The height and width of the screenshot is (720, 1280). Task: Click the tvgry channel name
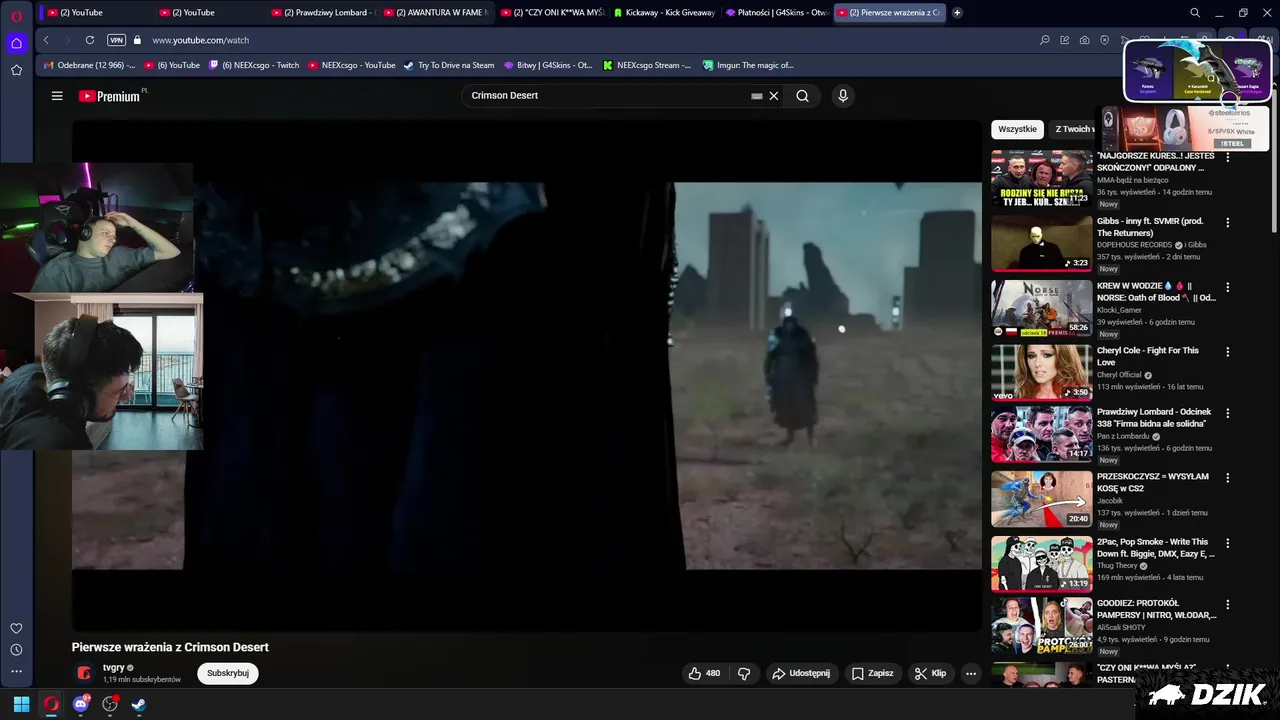click(x=114, y=667)
